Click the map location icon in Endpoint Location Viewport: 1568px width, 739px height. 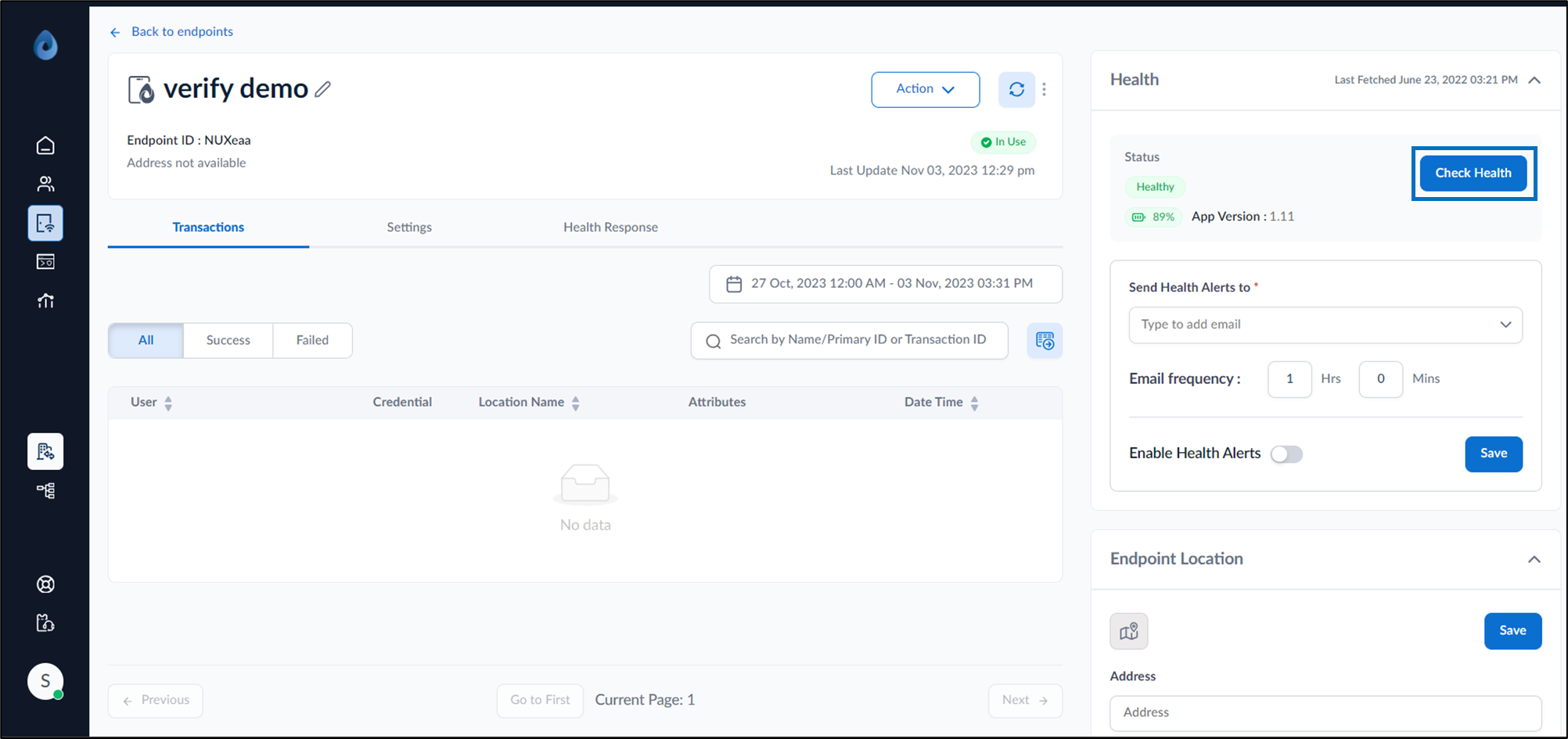(1128, 631)
